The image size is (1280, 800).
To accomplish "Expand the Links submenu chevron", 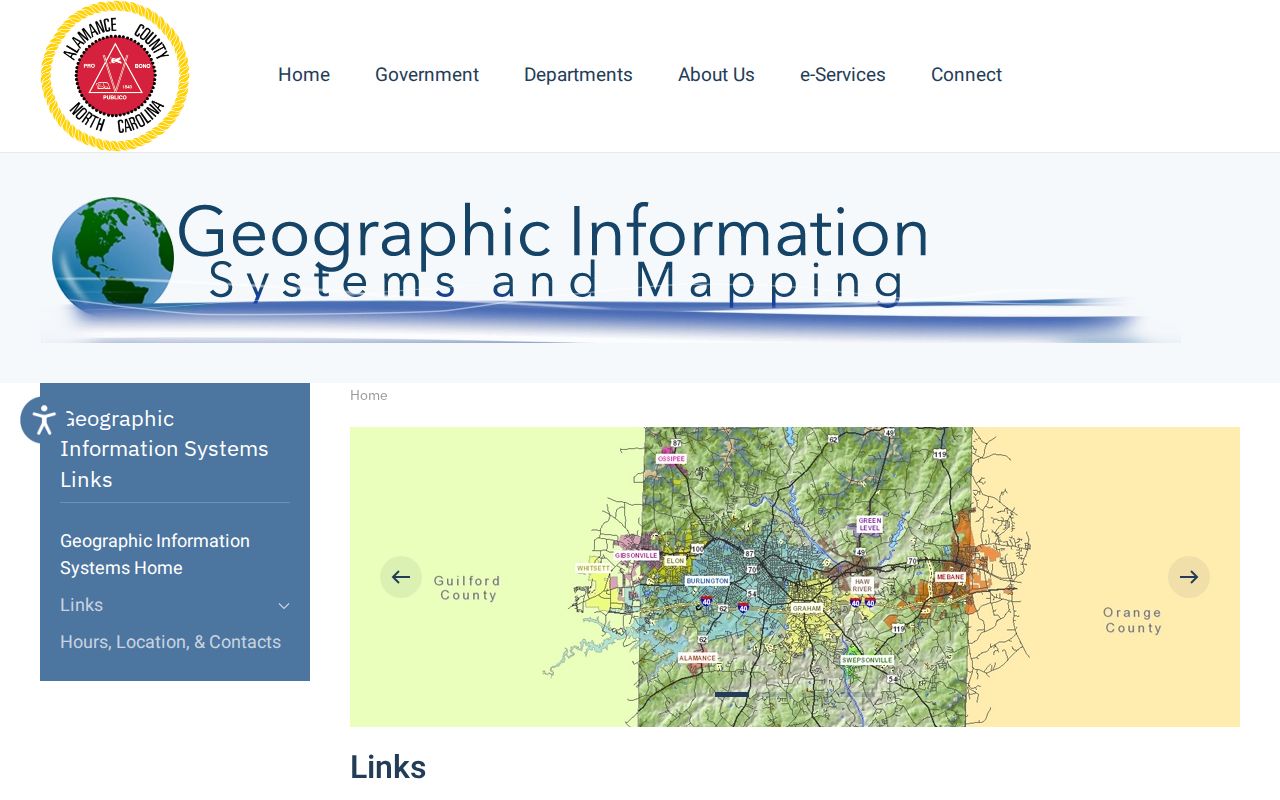I will click(284, 606).
